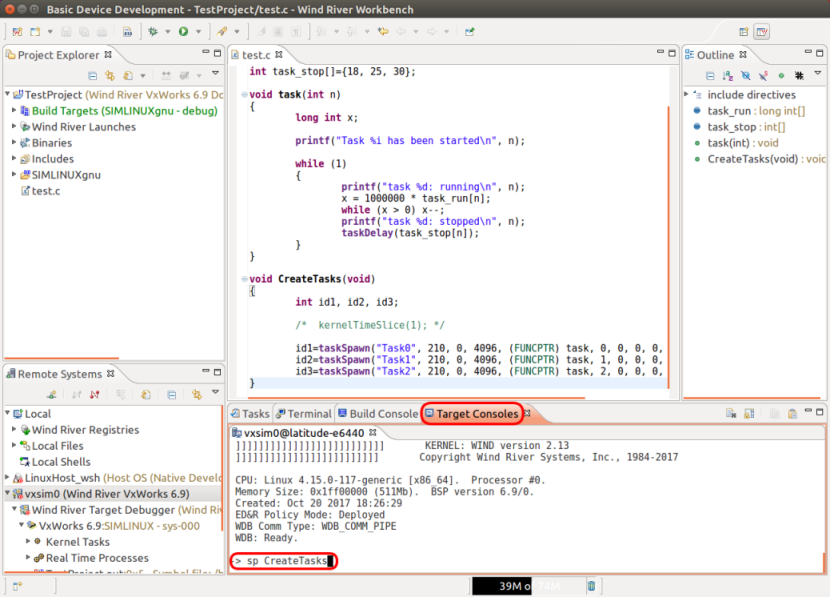The height and width of the screenshot is (597, 830).
Task: Click the external tools icon at toolbar end
Action: click(x=470, y=32)
